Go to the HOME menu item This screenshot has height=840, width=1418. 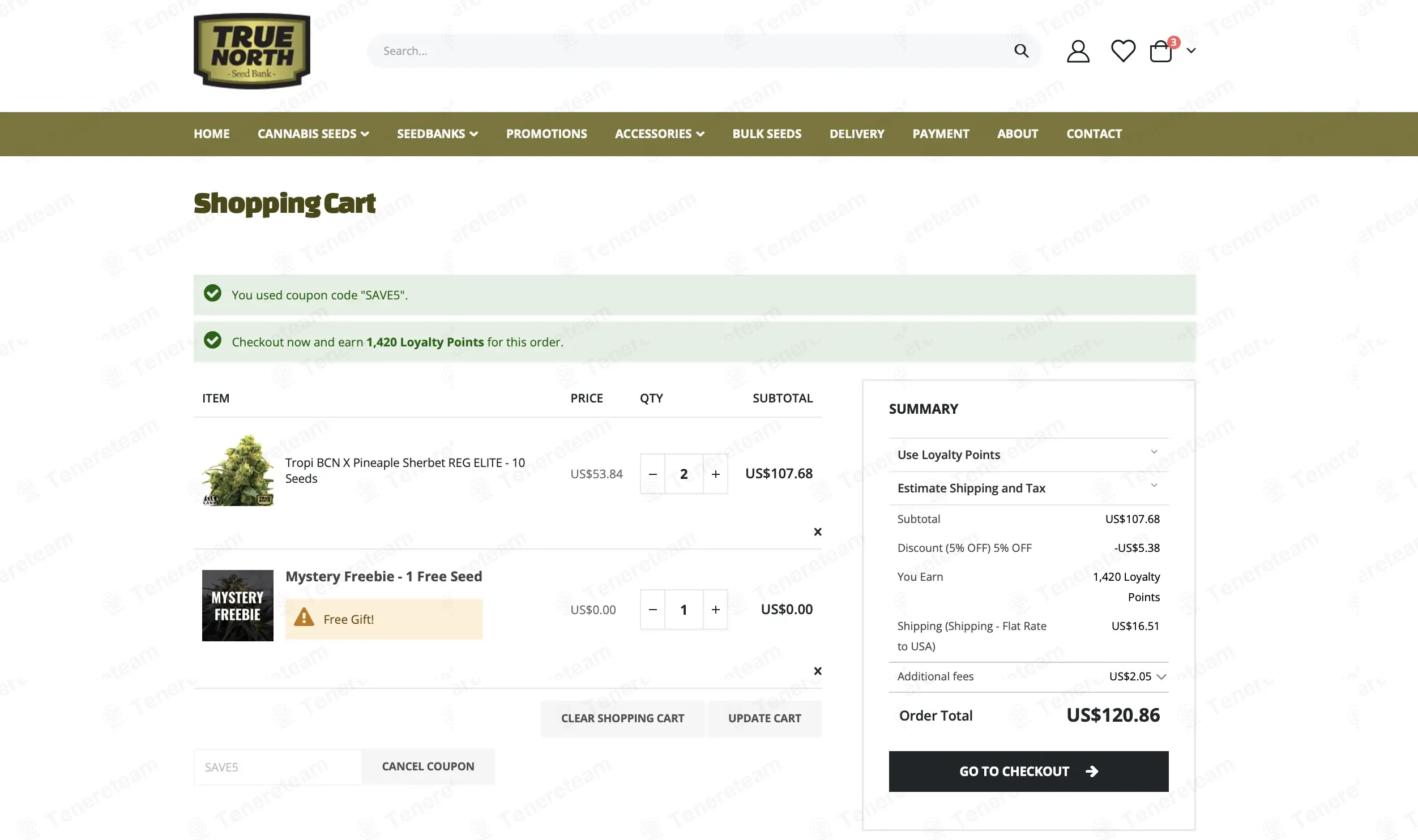click(x=211, y=134)
